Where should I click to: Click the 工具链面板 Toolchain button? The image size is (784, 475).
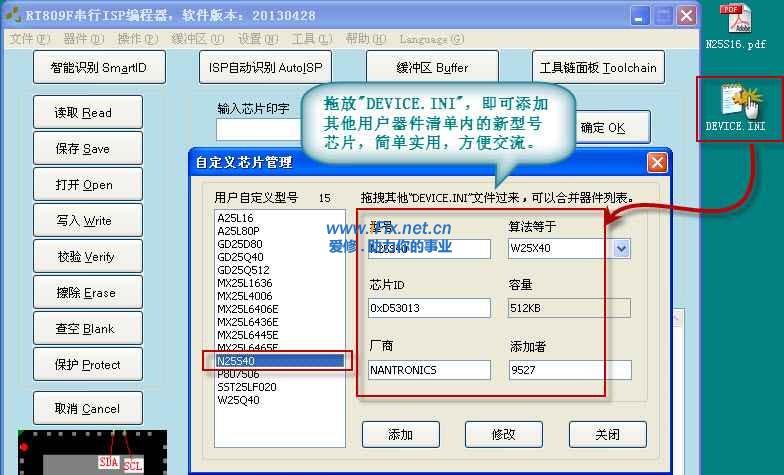598,68
